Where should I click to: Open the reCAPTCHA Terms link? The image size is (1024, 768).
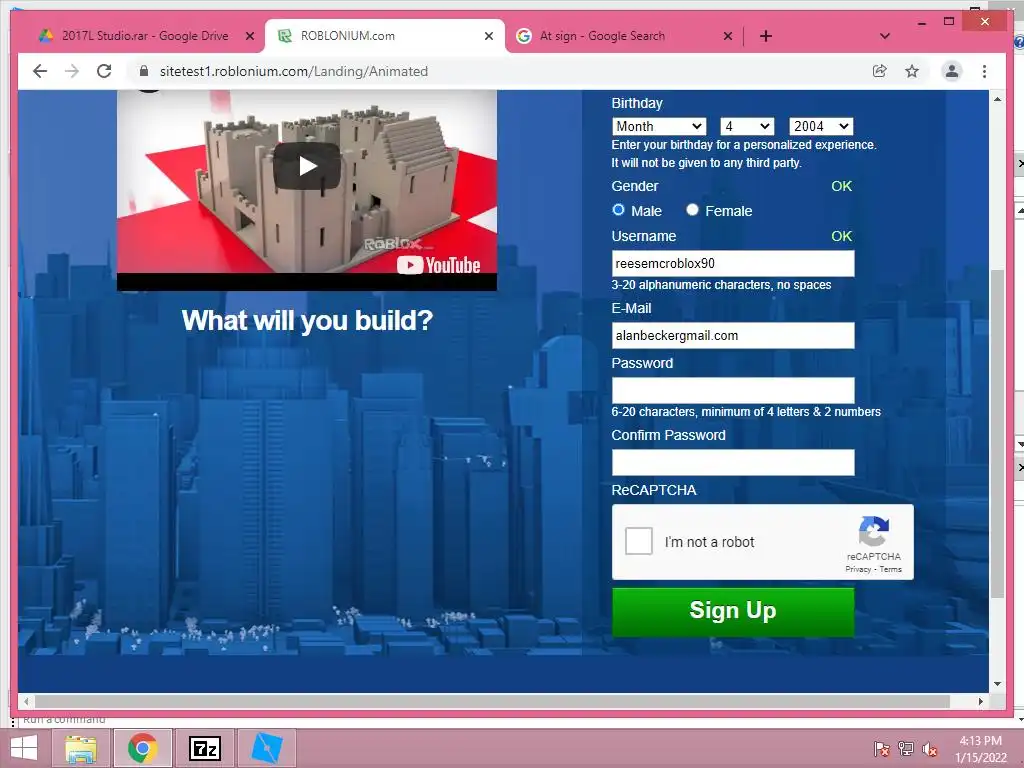(x=890, y=569)
